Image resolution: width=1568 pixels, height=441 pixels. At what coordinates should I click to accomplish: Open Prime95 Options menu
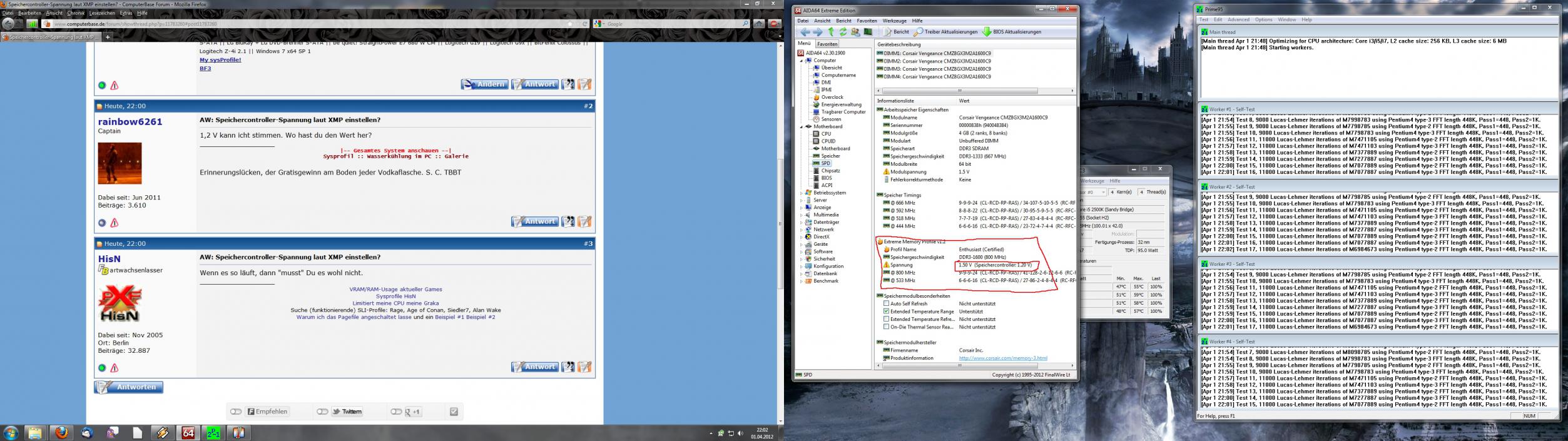pyautogui.click(x=1263, y=20)
